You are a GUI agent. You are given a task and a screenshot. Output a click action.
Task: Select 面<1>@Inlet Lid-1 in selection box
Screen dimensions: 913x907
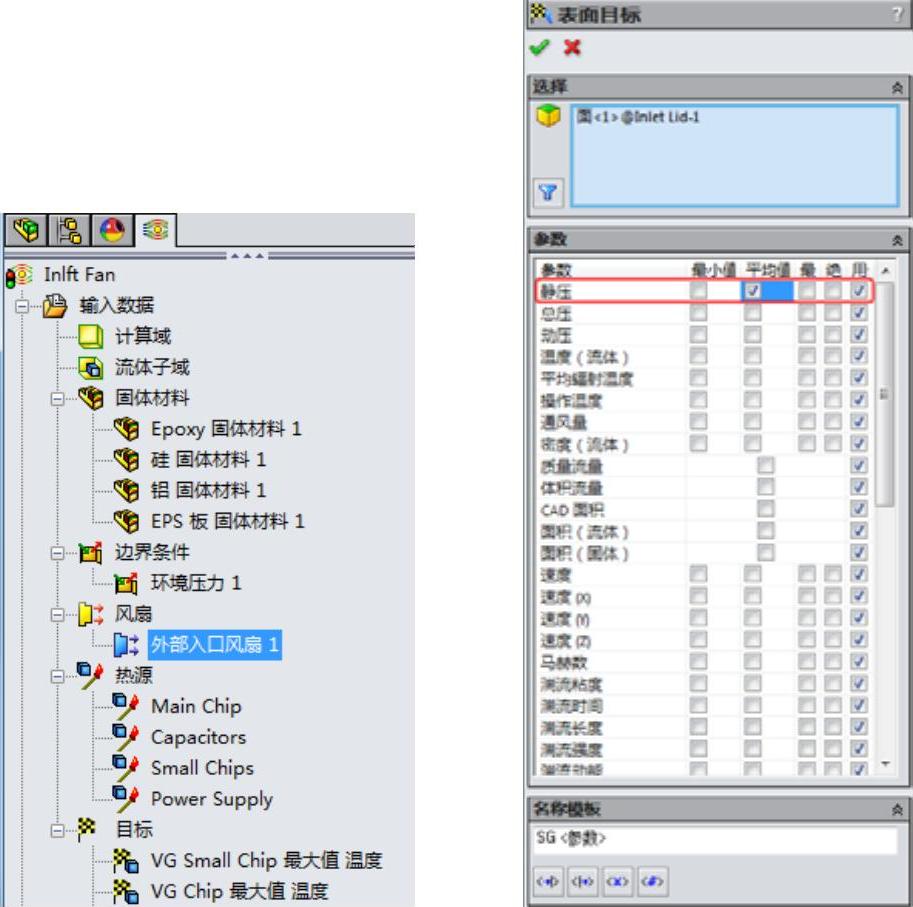[x=638, y=117]
